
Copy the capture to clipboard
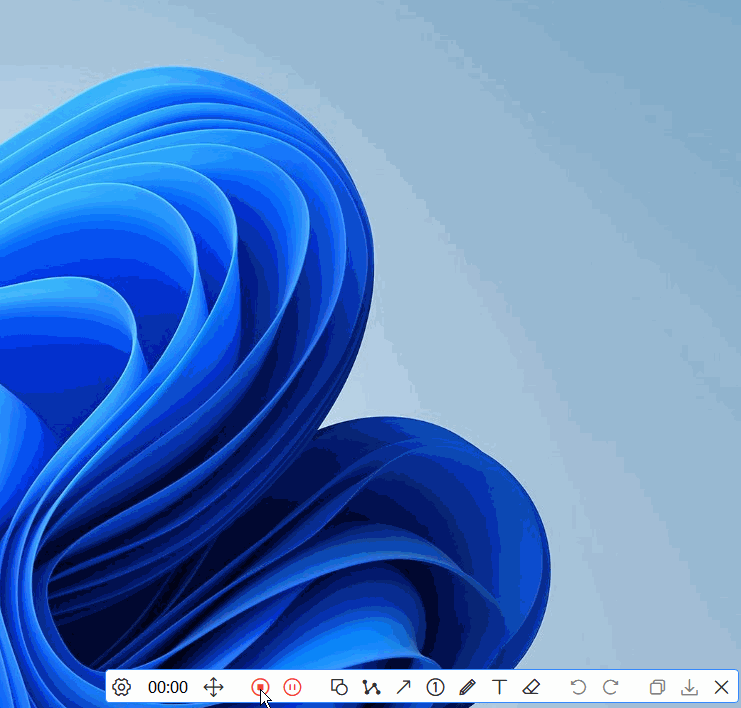coord(657,687)
